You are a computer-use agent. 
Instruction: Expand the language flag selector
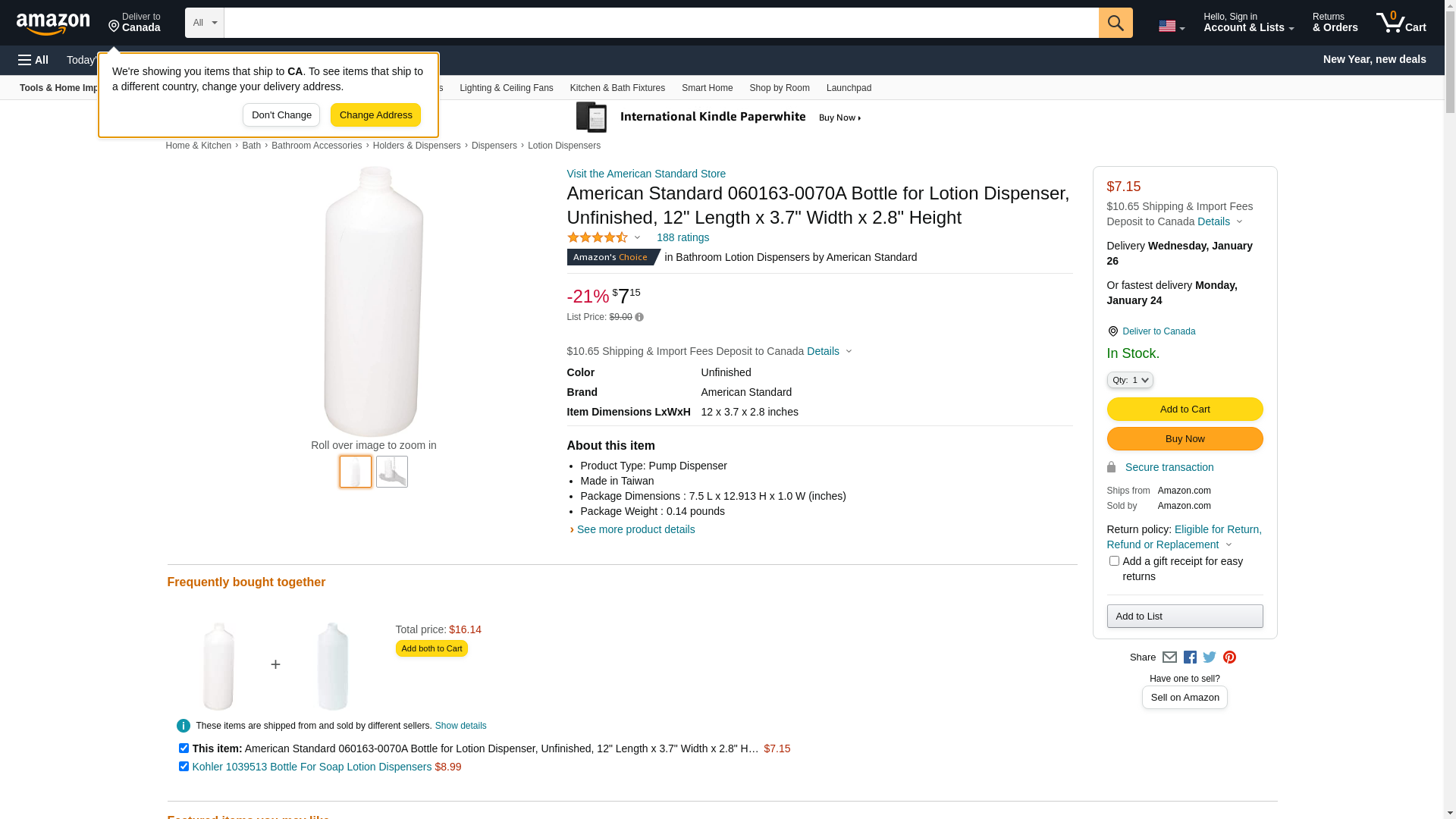(1171, 26)
